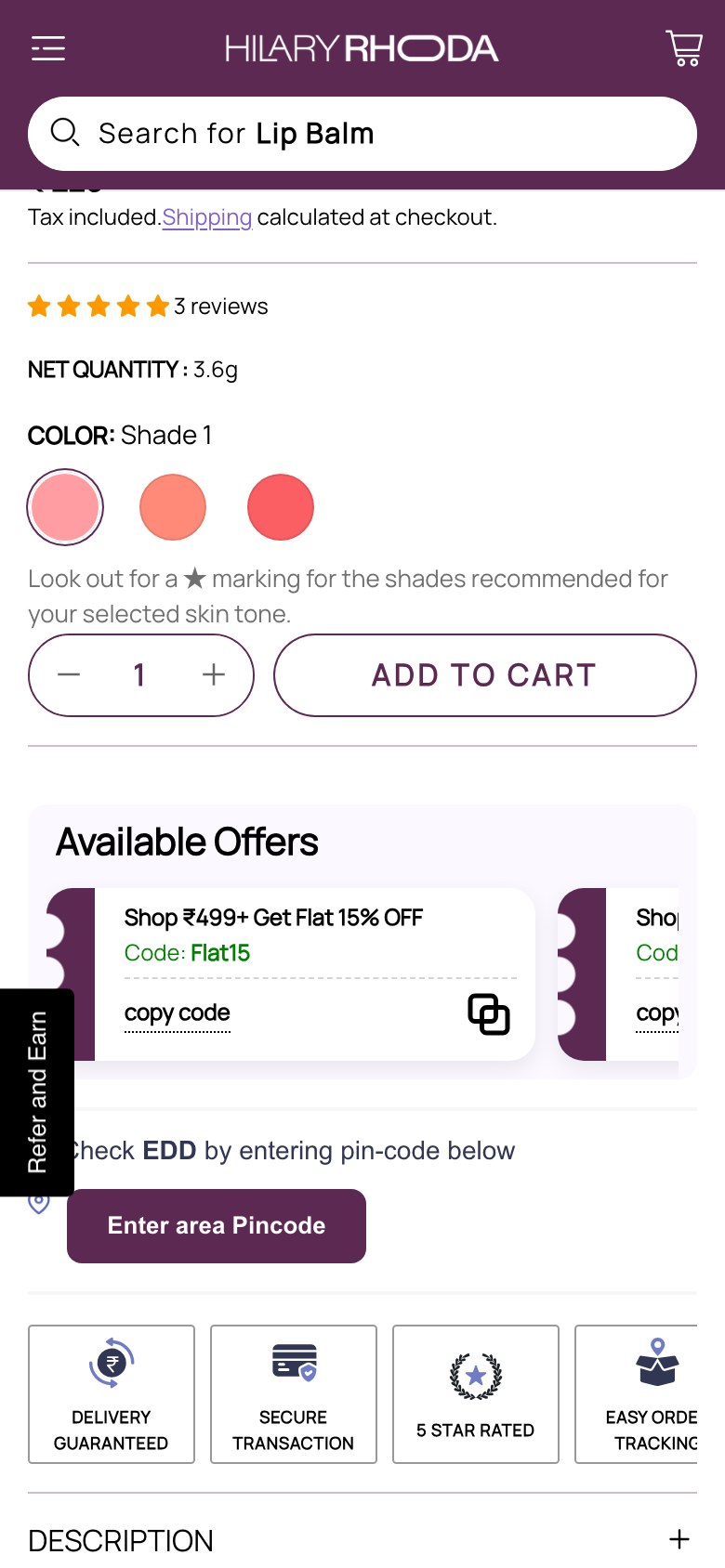Image resolution: width=725 pixels, height=1568 pixels.
Task: Expand the Description section
Action: 679,1539
